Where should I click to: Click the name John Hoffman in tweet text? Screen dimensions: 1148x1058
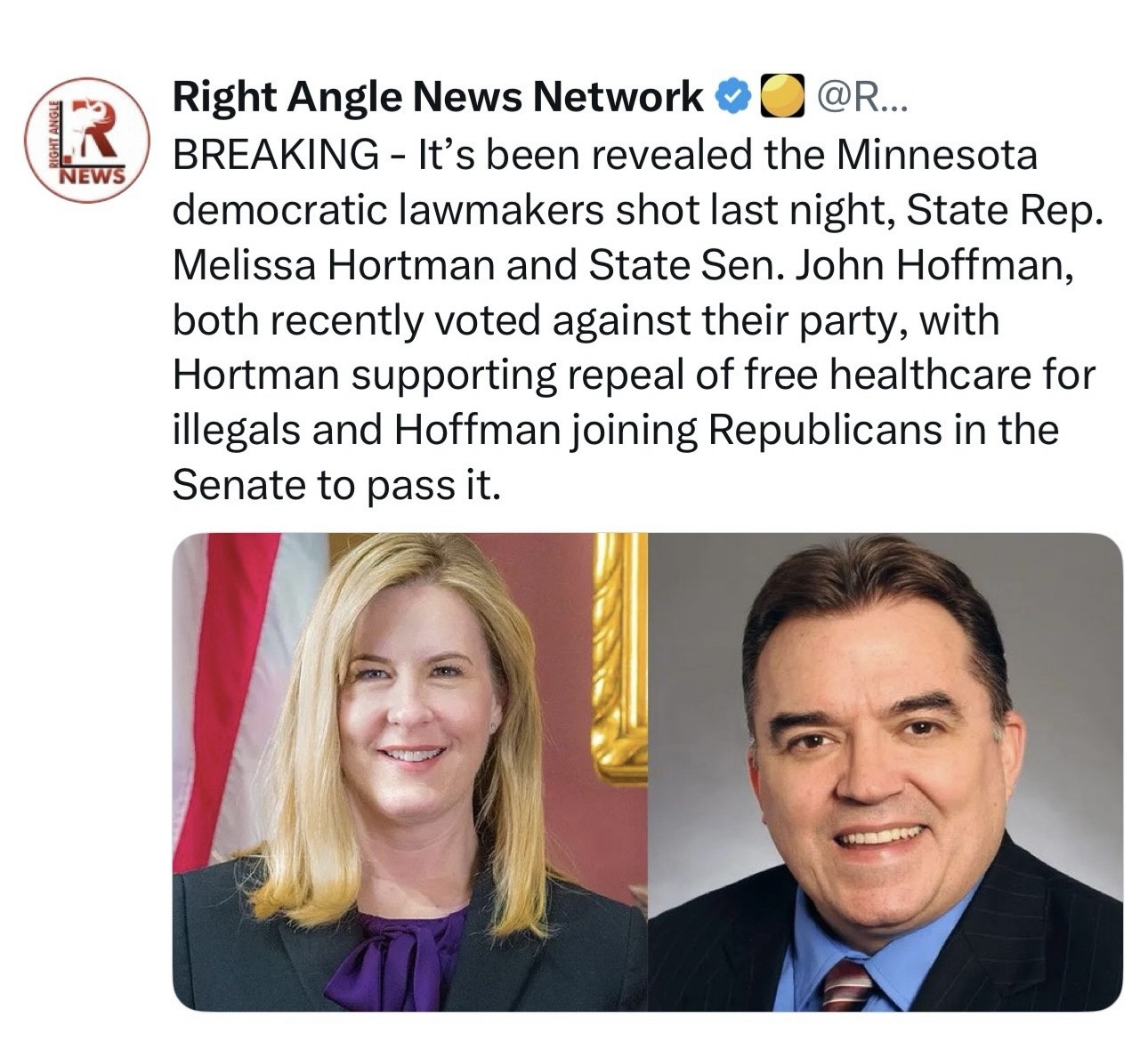(934, 264)
